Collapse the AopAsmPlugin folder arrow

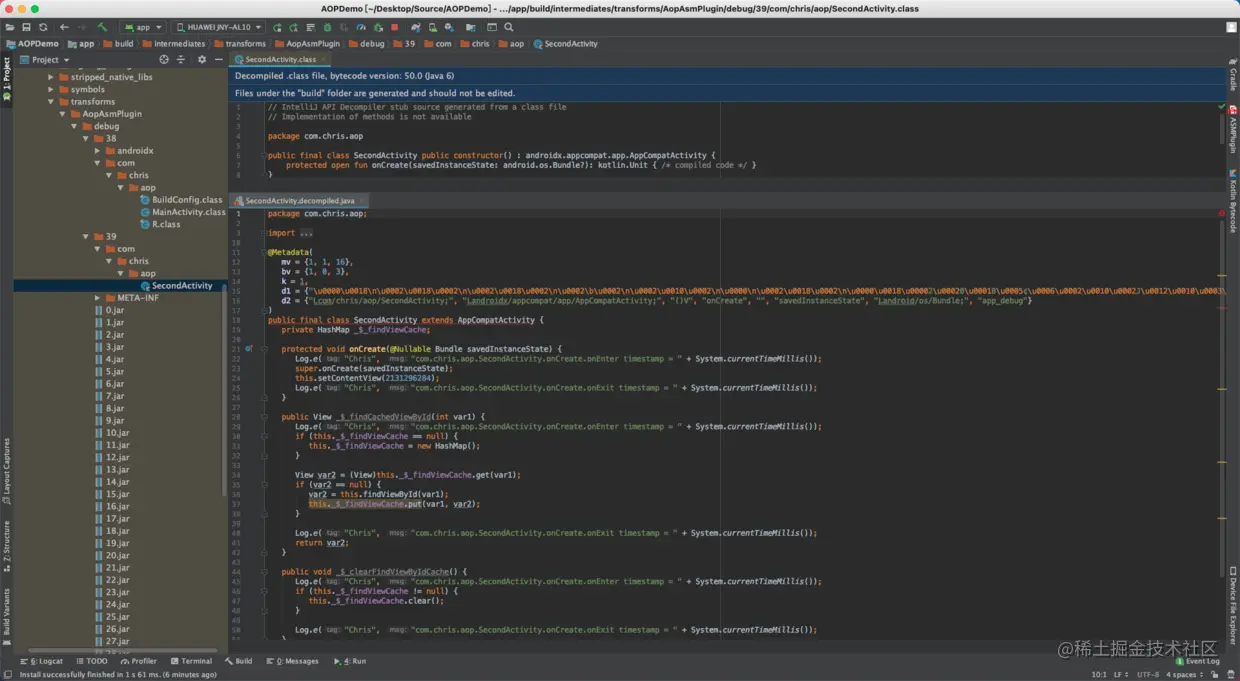63,114
